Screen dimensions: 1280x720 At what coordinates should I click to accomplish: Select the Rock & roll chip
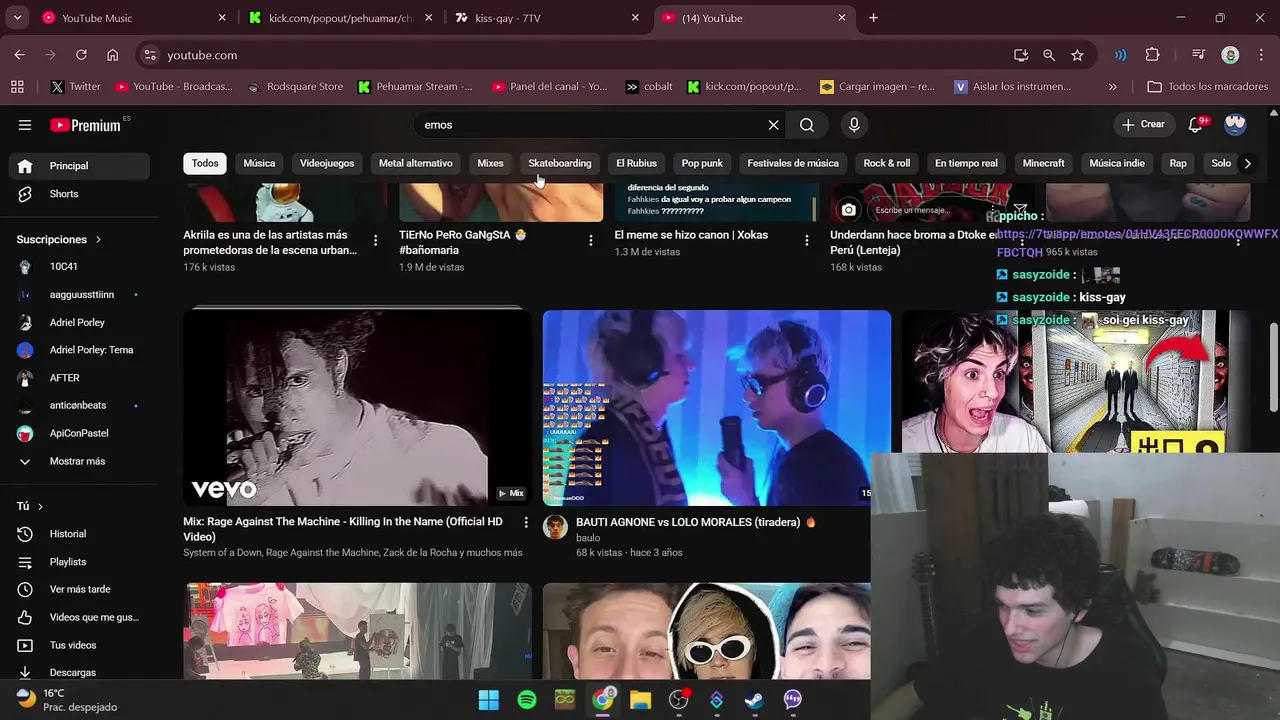click(x=887, y=163)
